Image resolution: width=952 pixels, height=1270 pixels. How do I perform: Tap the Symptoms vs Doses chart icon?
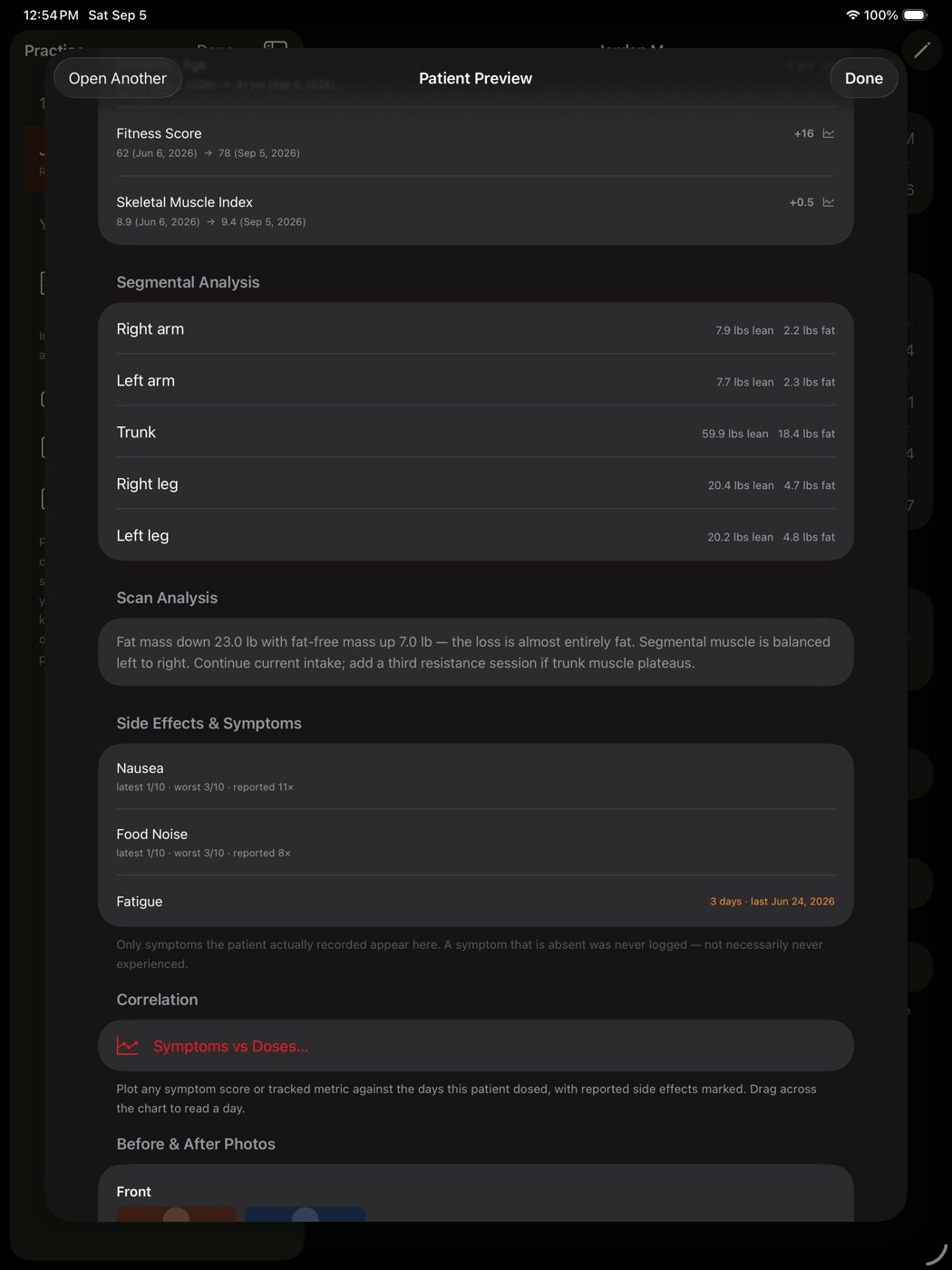128,1046
